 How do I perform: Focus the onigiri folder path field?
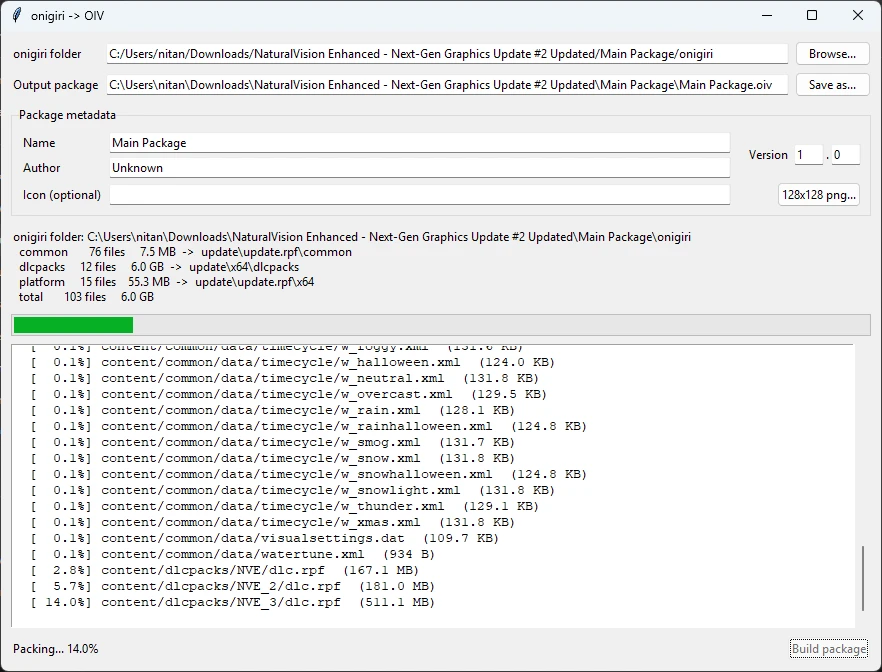coord(447,54)
